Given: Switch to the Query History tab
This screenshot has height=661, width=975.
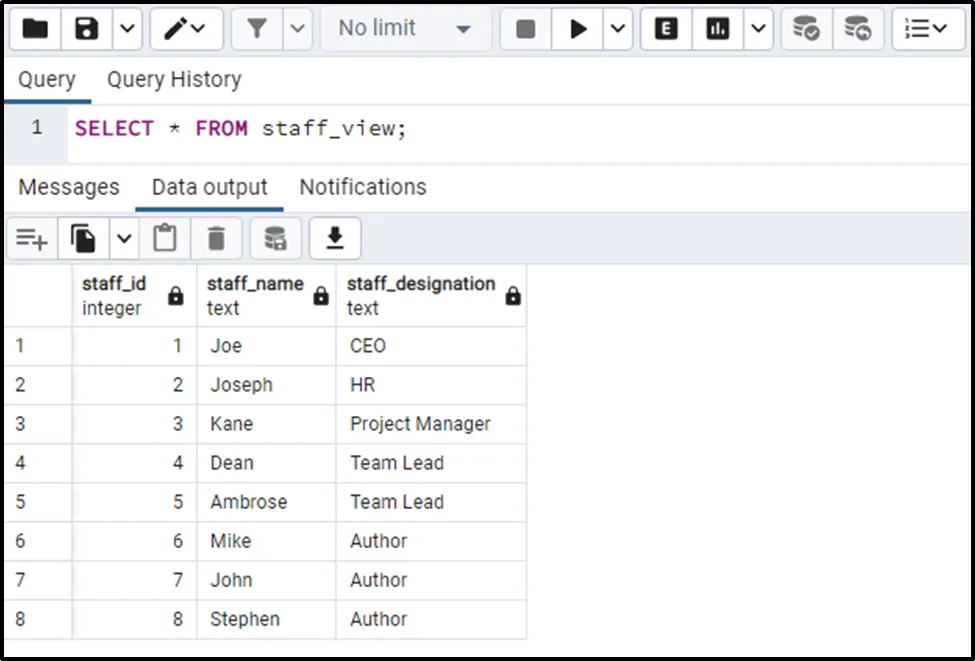Looking at the screenshot, I should pyautogui.click(x=174, y=79).
